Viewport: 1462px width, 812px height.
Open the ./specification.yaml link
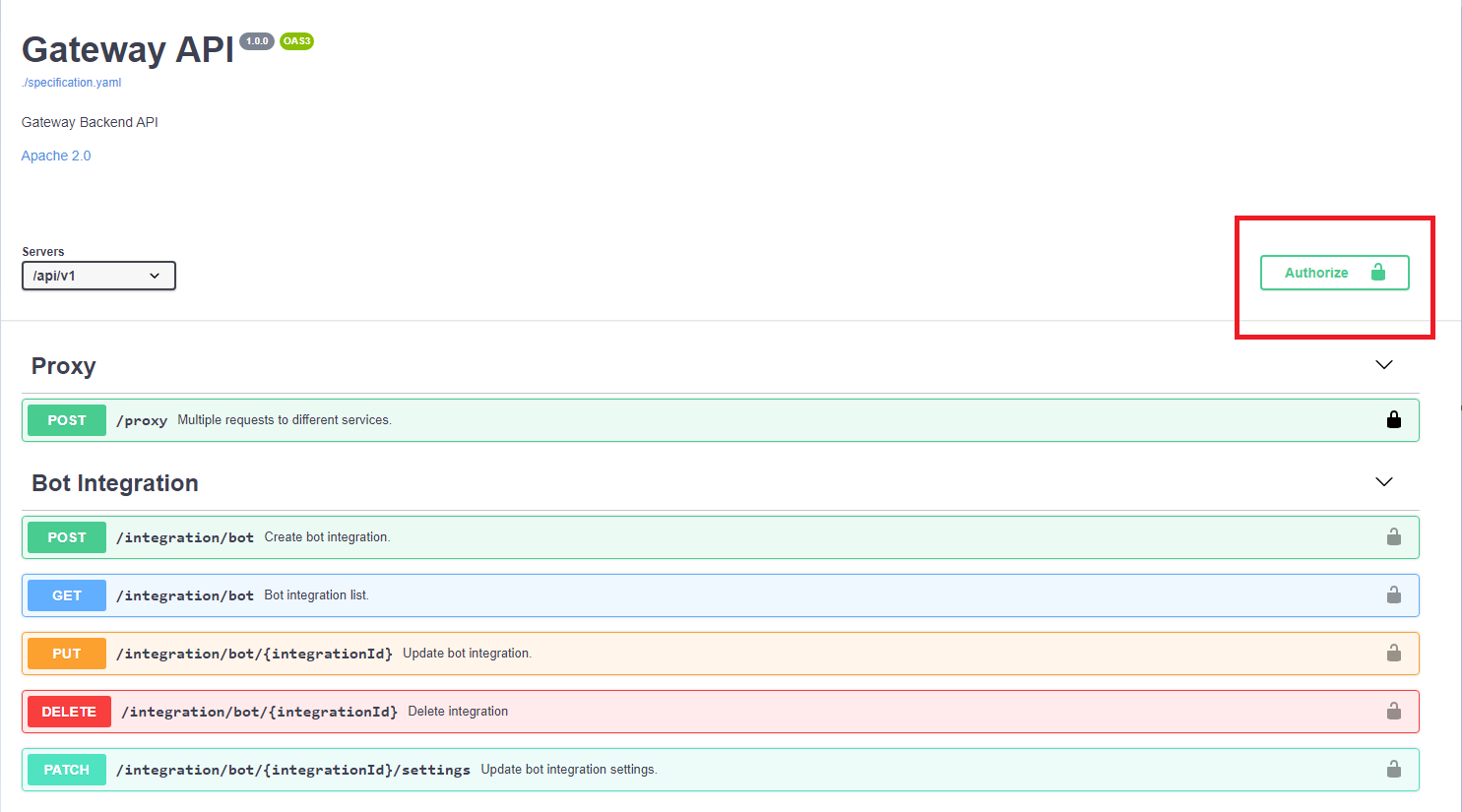(72, 83)
